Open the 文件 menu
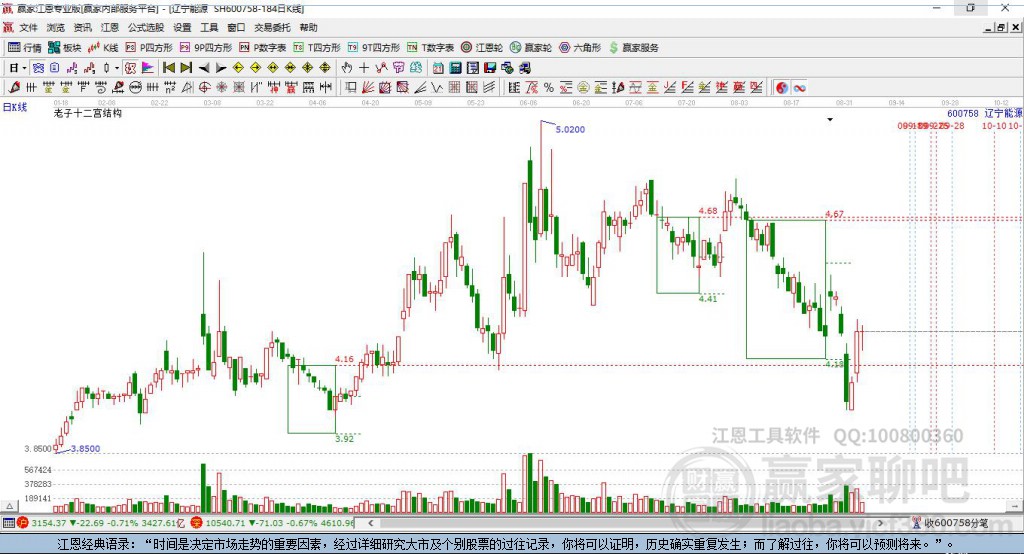This screenshot has height=554, width=1024. coord(28,27)
